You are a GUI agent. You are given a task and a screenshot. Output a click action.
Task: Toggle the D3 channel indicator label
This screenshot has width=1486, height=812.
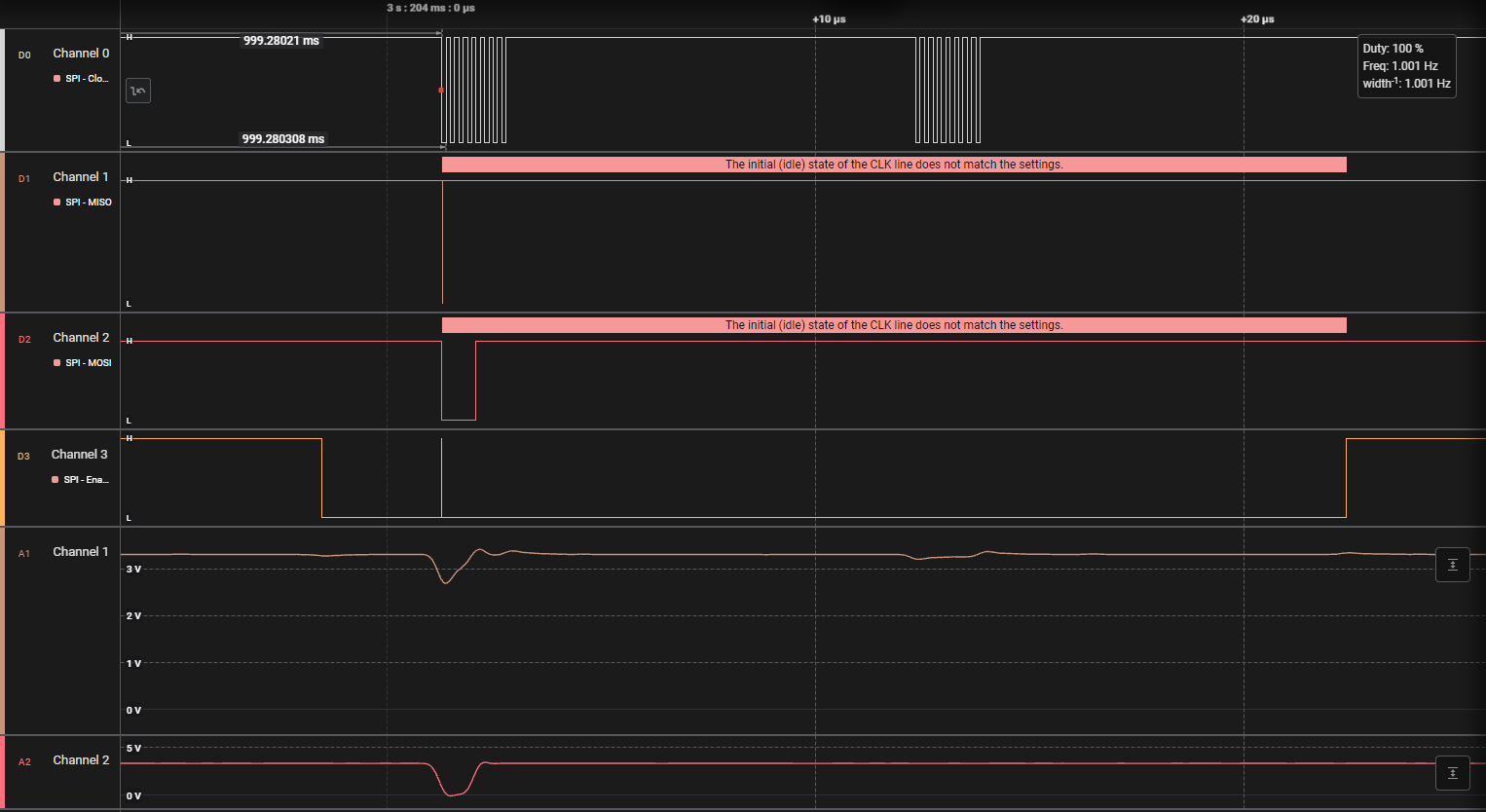click(24, 455)
